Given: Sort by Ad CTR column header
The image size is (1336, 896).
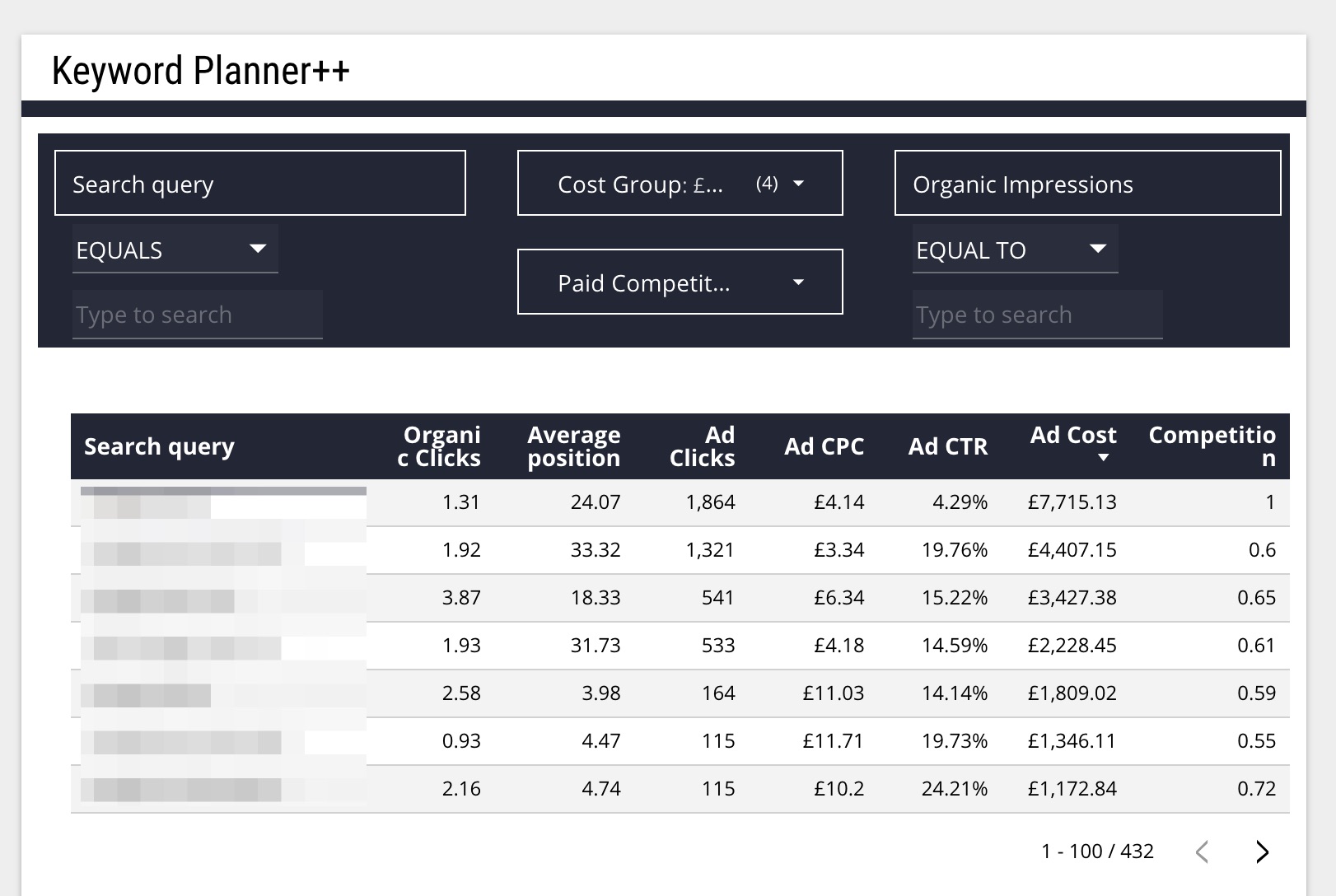Looking at the screenshot, I should tap(947, 446).
